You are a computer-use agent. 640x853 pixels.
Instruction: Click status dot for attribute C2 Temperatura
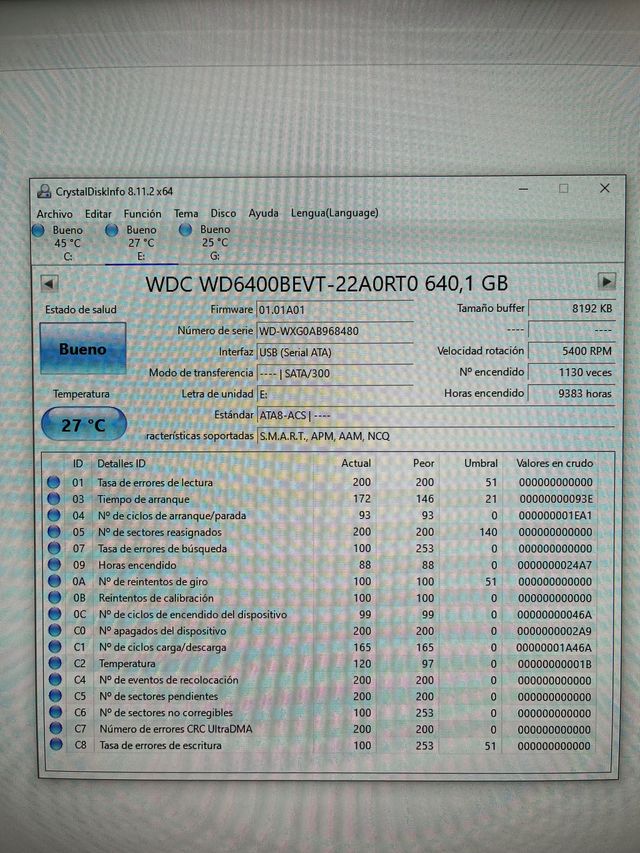pos(55,663)
